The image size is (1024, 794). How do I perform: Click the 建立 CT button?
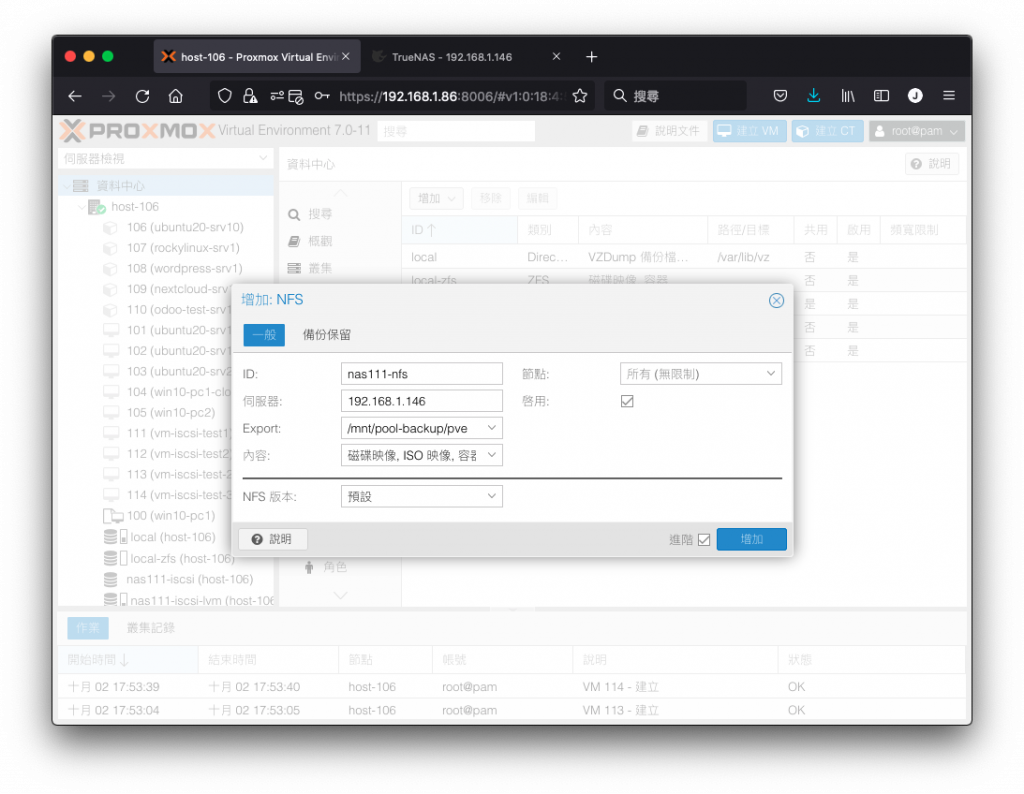click(827, 131)
